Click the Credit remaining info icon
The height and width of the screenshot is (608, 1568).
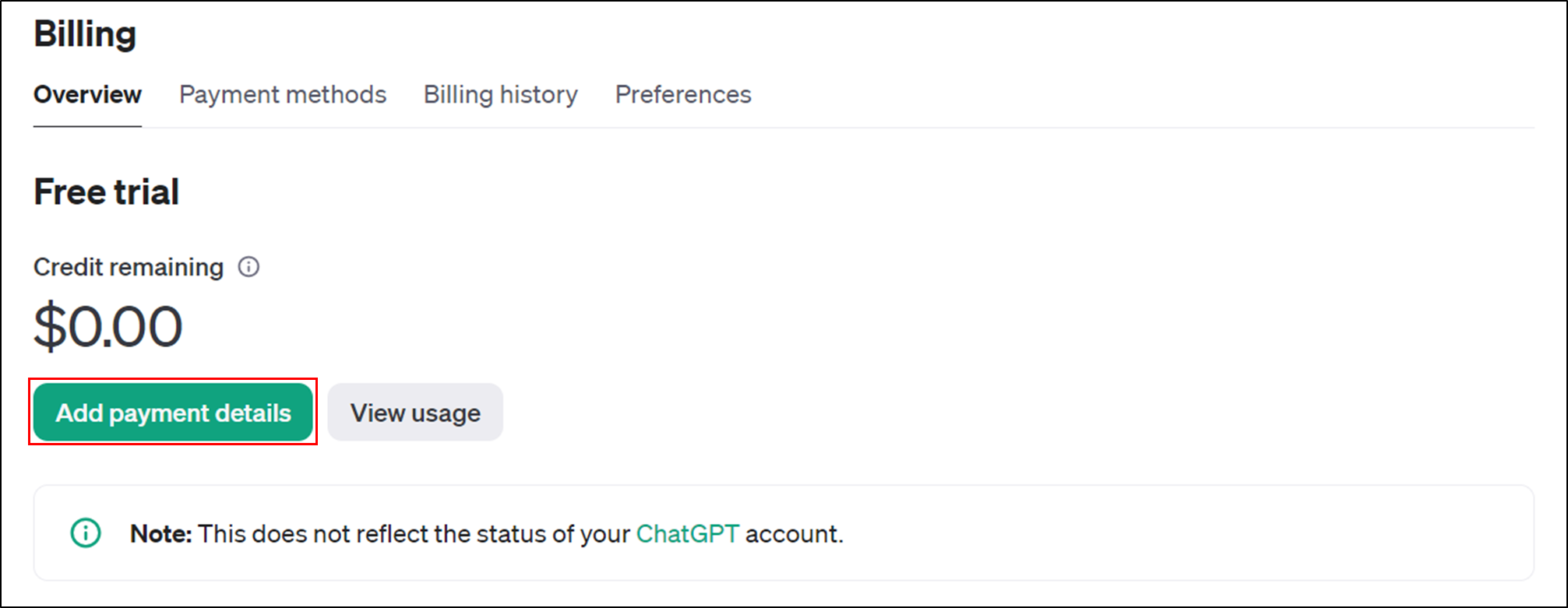point(248,267)
